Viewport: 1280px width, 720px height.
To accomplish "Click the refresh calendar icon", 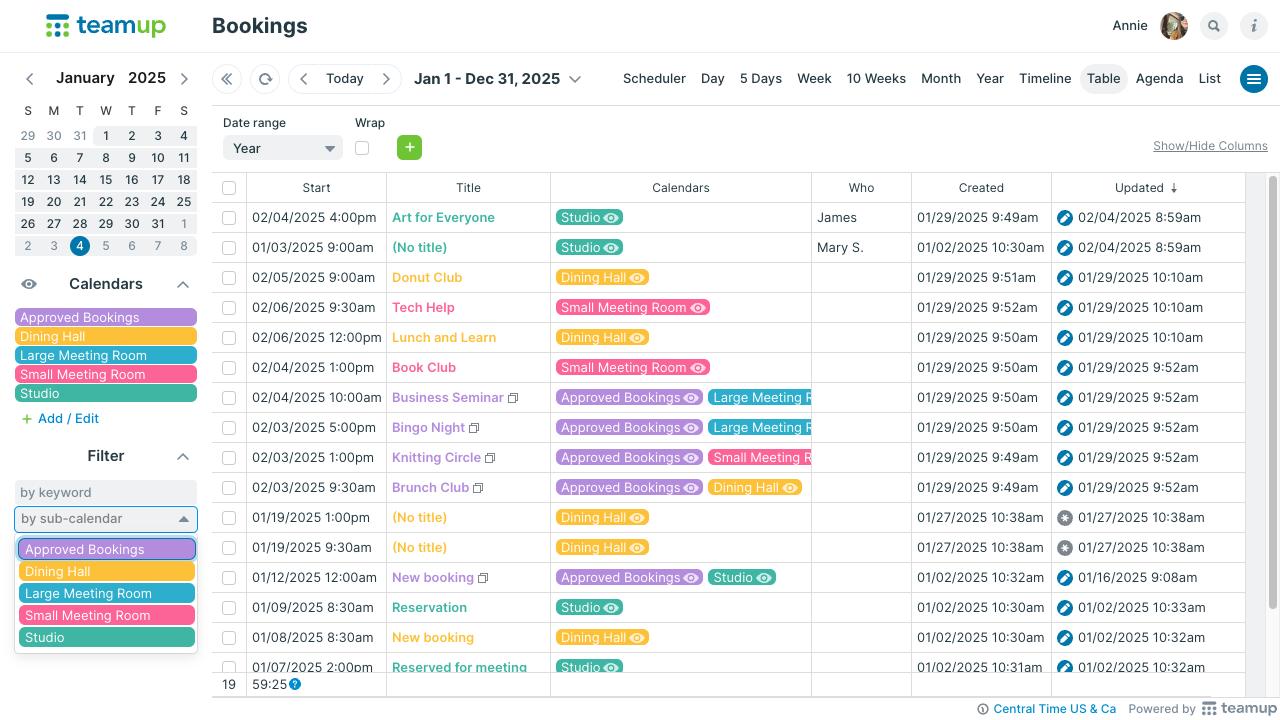I will click(265, 79).
